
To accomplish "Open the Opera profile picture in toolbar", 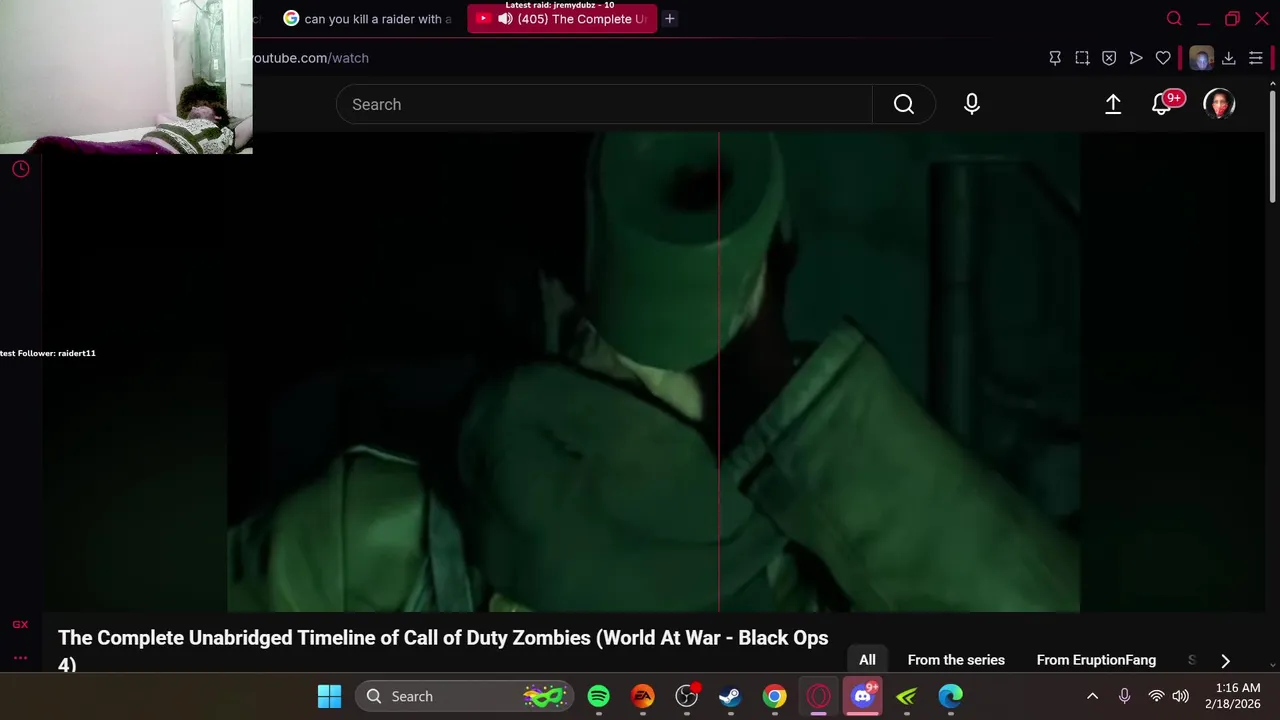I will [1201, 58].
